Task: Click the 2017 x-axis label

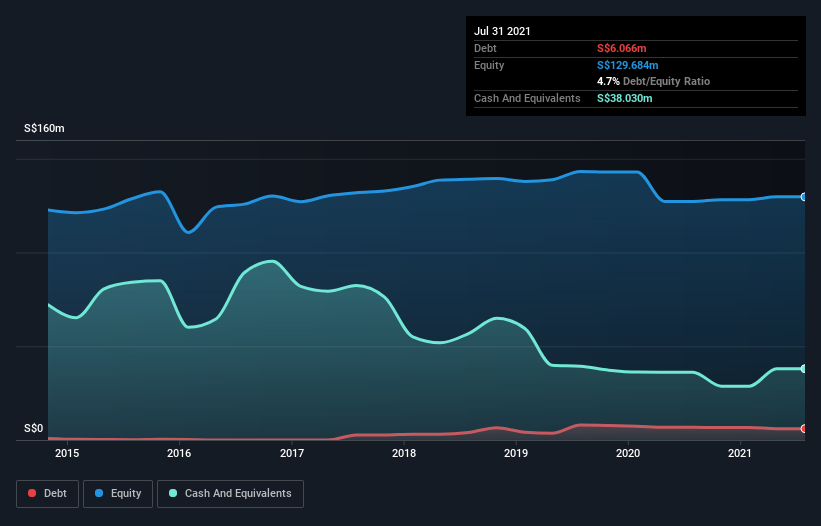Action: click(292, 453)
